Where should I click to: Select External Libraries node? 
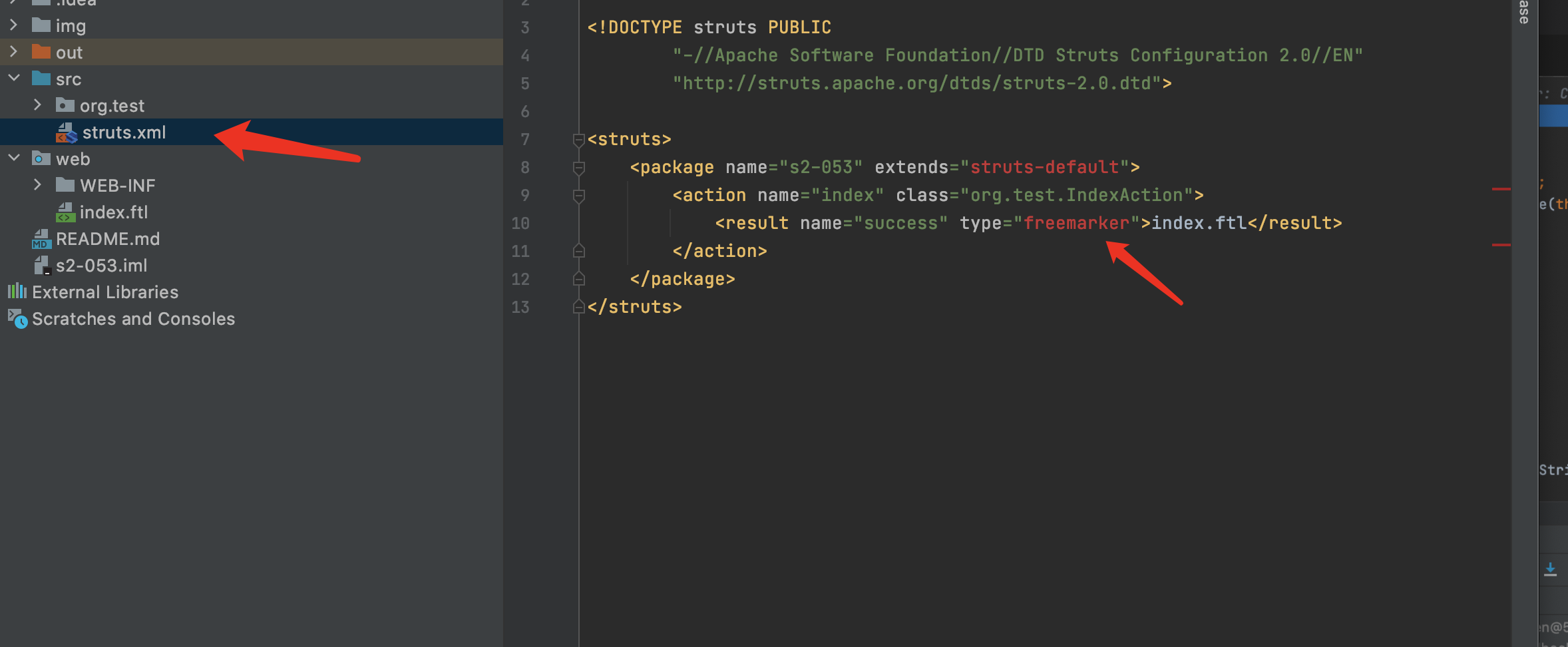105,292
